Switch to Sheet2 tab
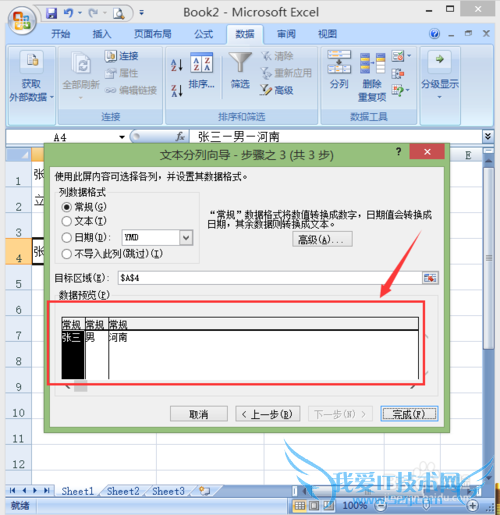 coord(123,491)
